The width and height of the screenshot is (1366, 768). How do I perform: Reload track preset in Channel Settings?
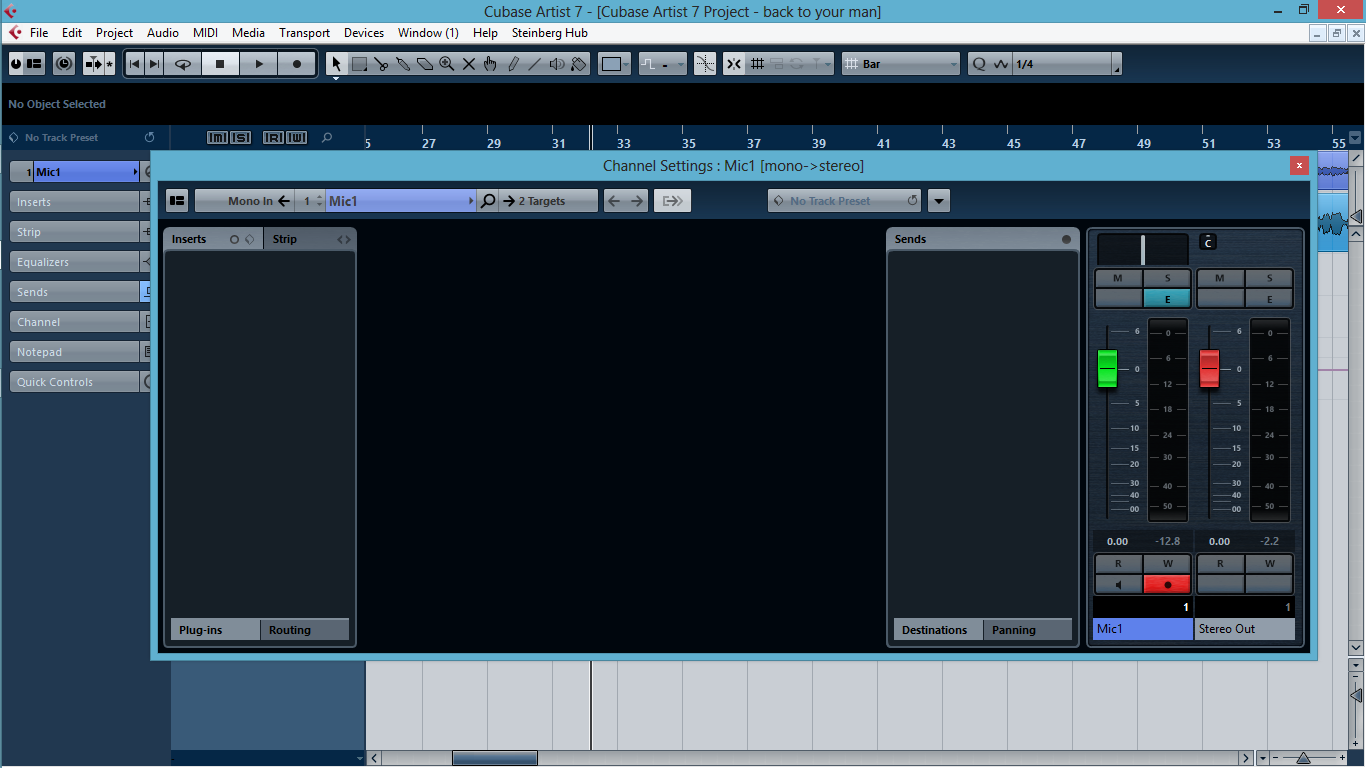[x=912, y=201]
